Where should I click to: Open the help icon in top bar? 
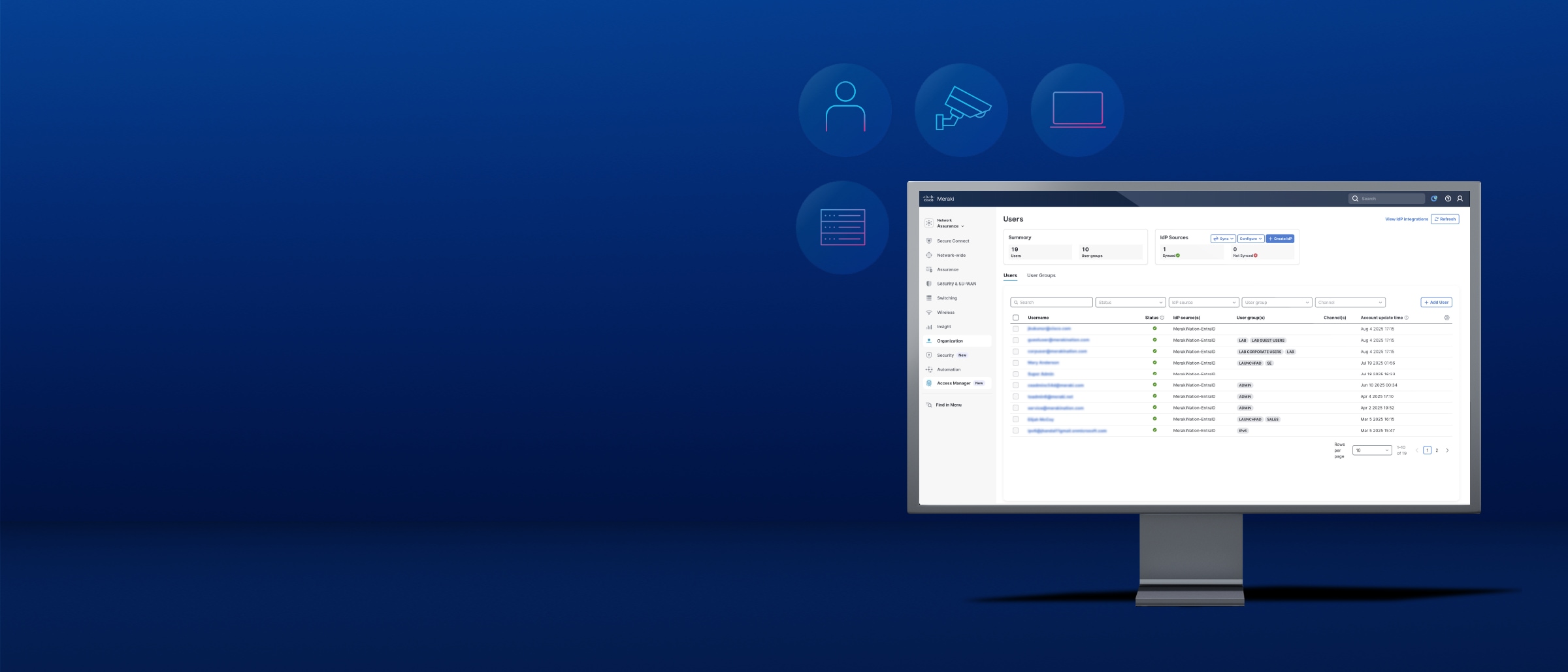click(1448, 198)
